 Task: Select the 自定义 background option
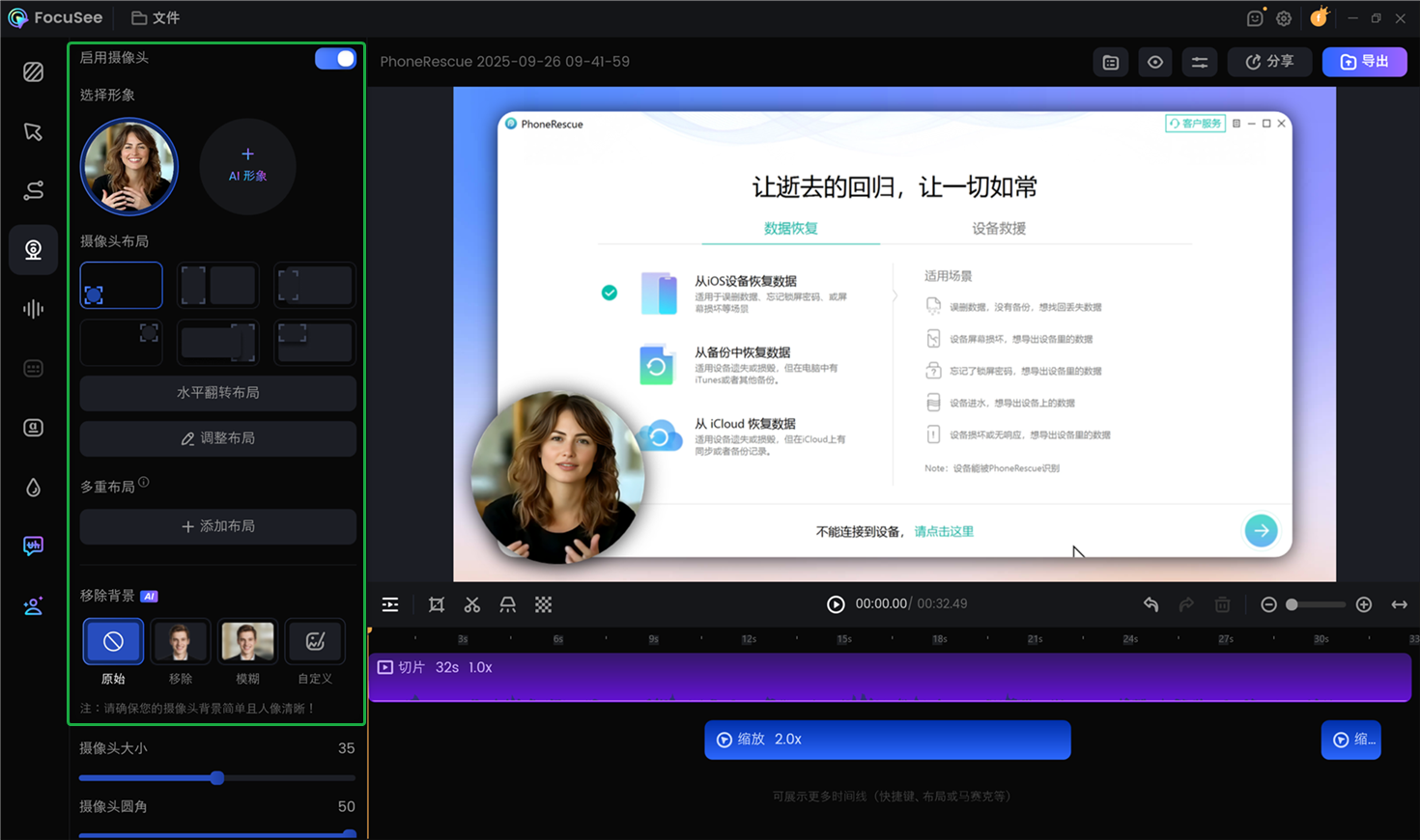(x=315, y=642)
